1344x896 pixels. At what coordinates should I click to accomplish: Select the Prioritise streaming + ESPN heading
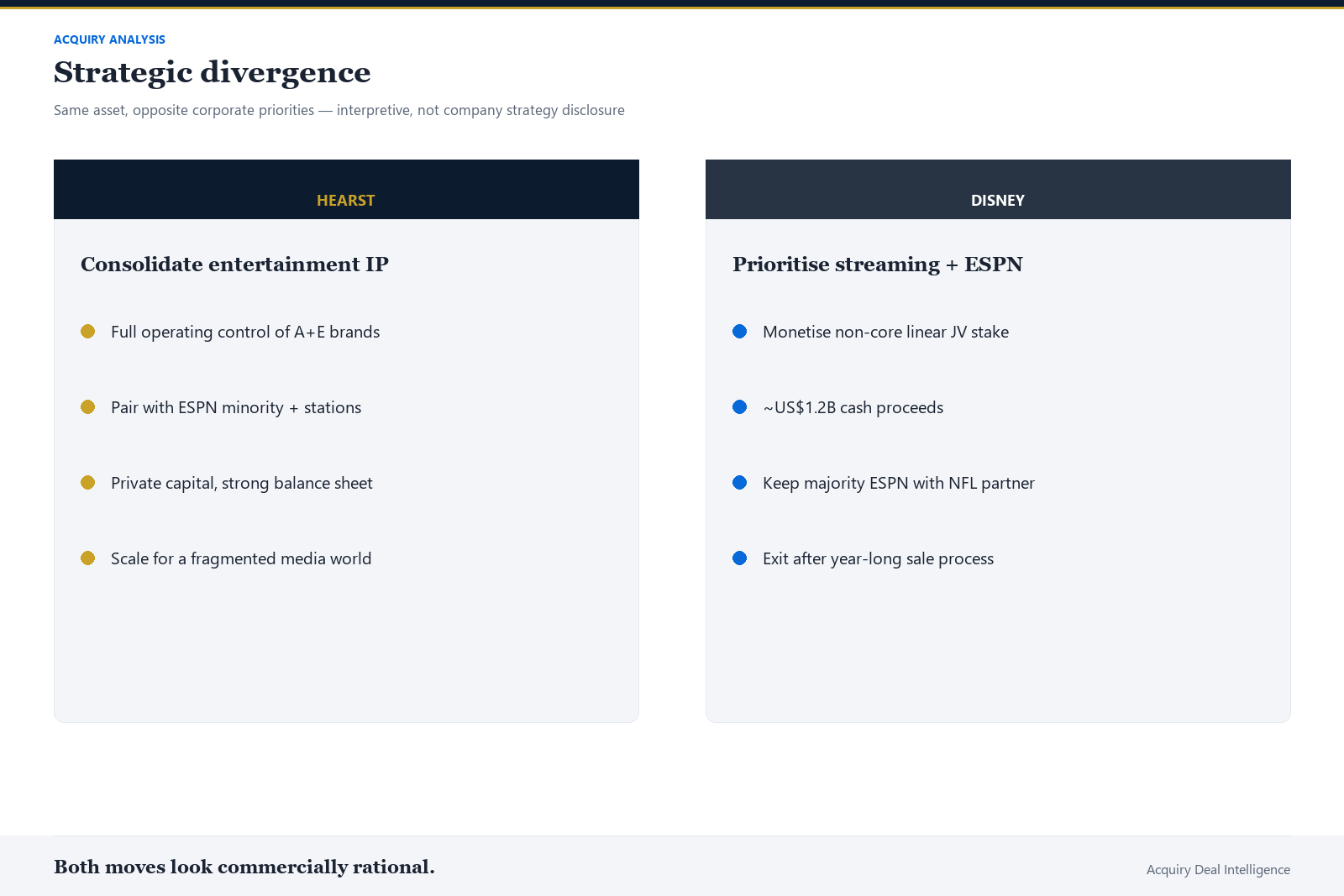[x=878, y=265]
